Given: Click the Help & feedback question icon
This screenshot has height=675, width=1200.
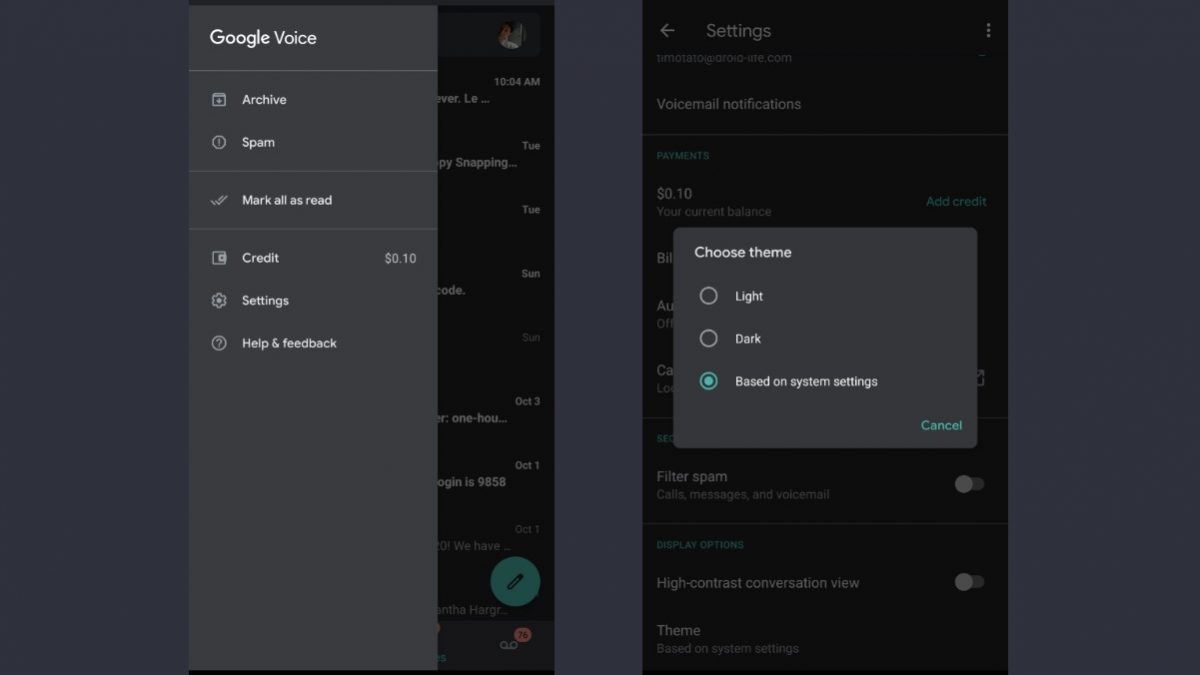Looking at the screenshot, I should tap(219, 343).
